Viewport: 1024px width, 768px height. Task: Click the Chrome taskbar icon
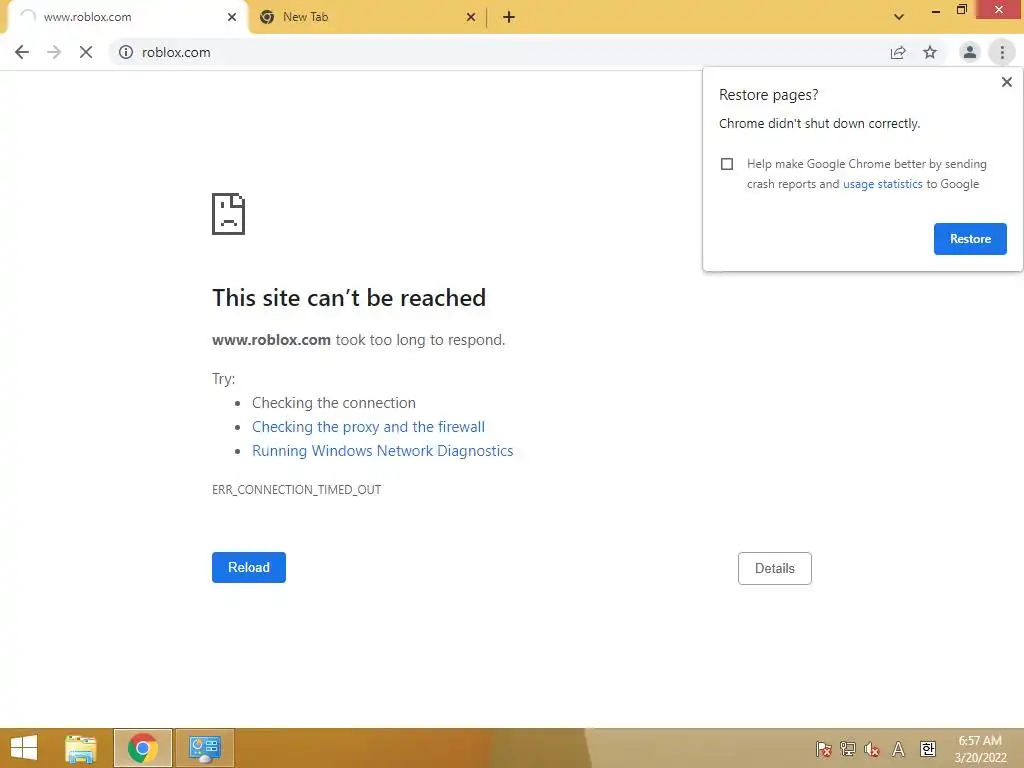(142, 748)
